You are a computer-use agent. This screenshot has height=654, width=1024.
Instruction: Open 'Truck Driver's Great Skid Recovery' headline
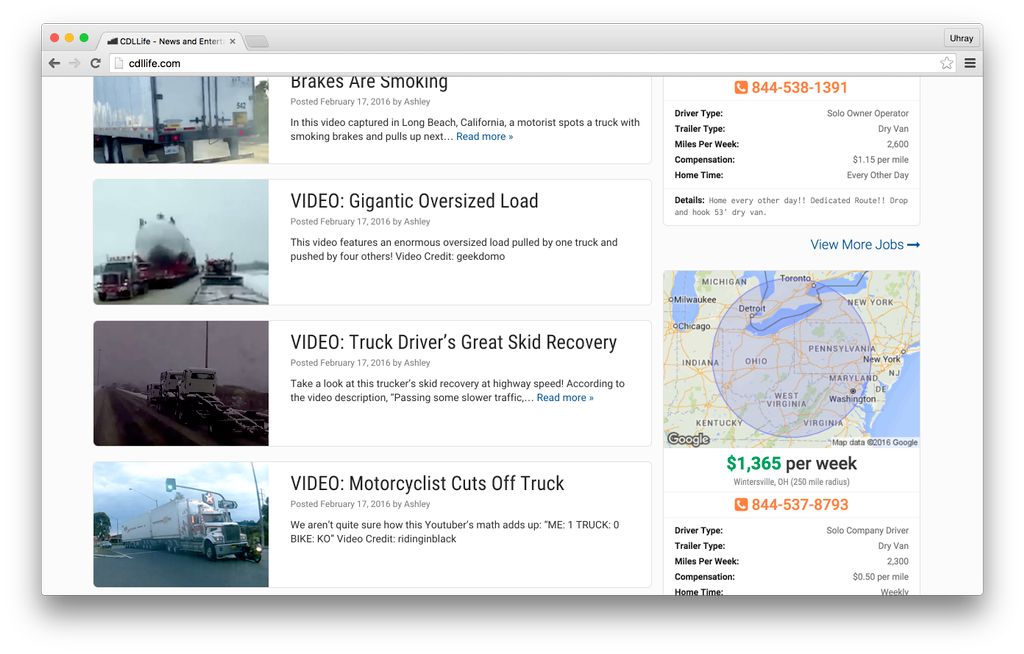[453, 342]
